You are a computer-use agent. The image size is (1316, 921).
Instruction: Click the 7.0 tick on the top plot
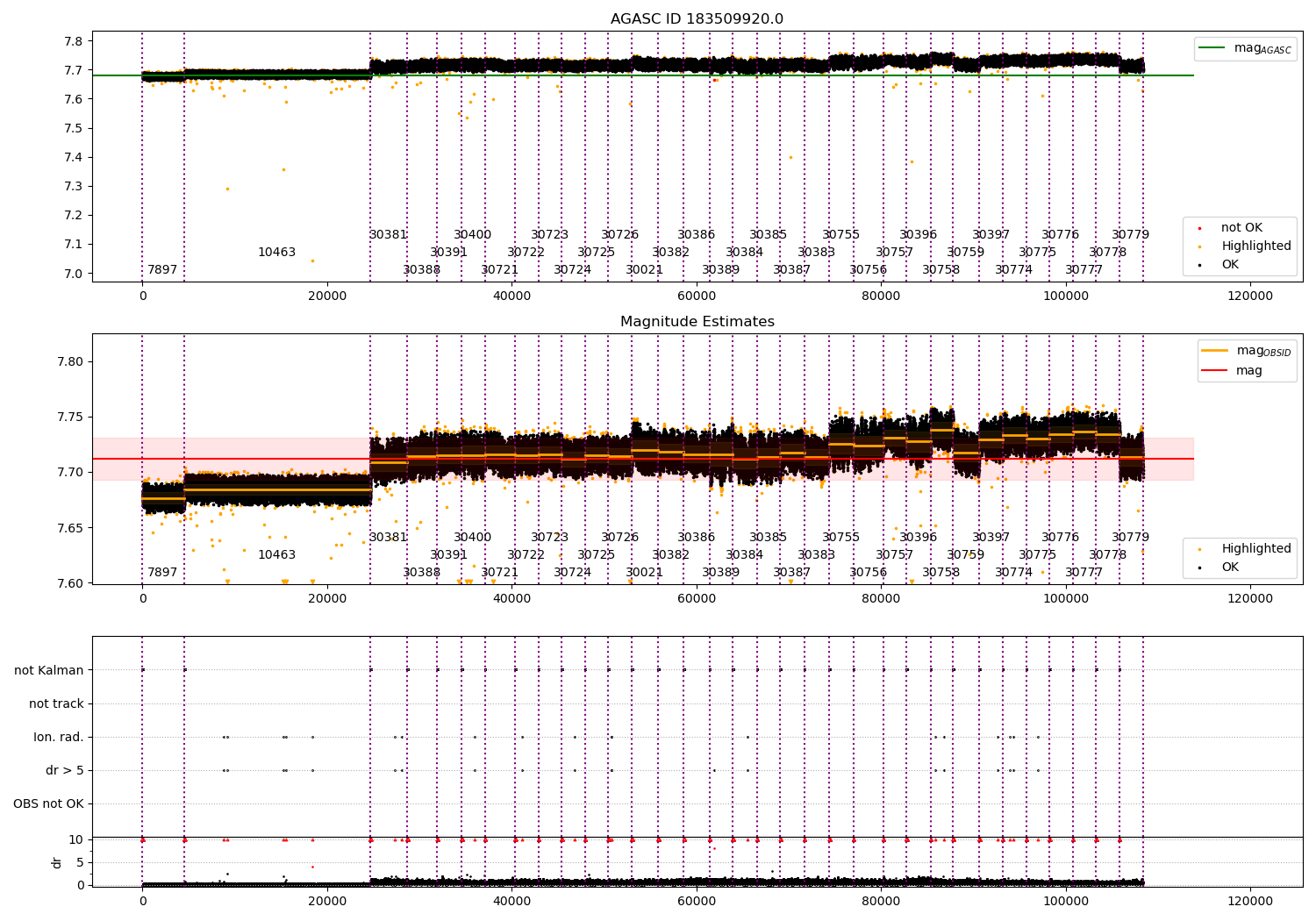click(x=74, y=274)
